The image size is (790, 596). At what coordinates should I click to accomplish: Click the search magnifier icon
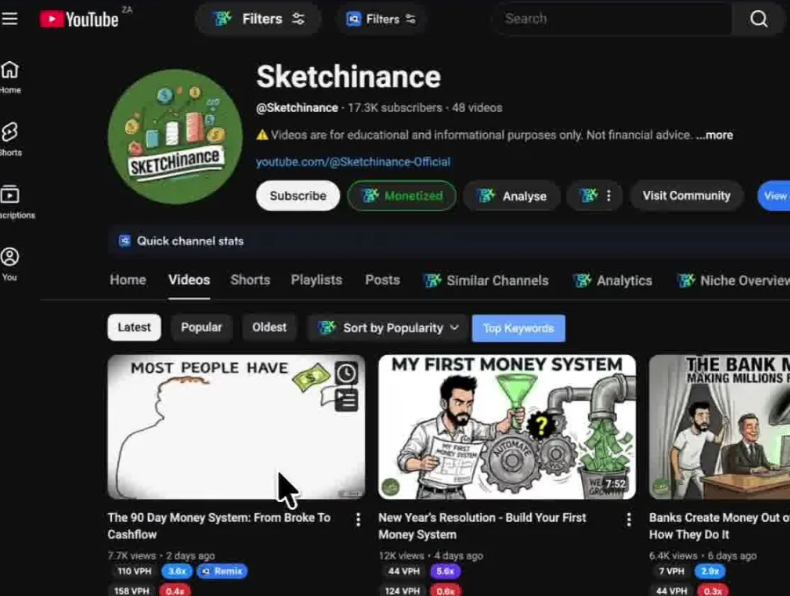tap(759, 19)
